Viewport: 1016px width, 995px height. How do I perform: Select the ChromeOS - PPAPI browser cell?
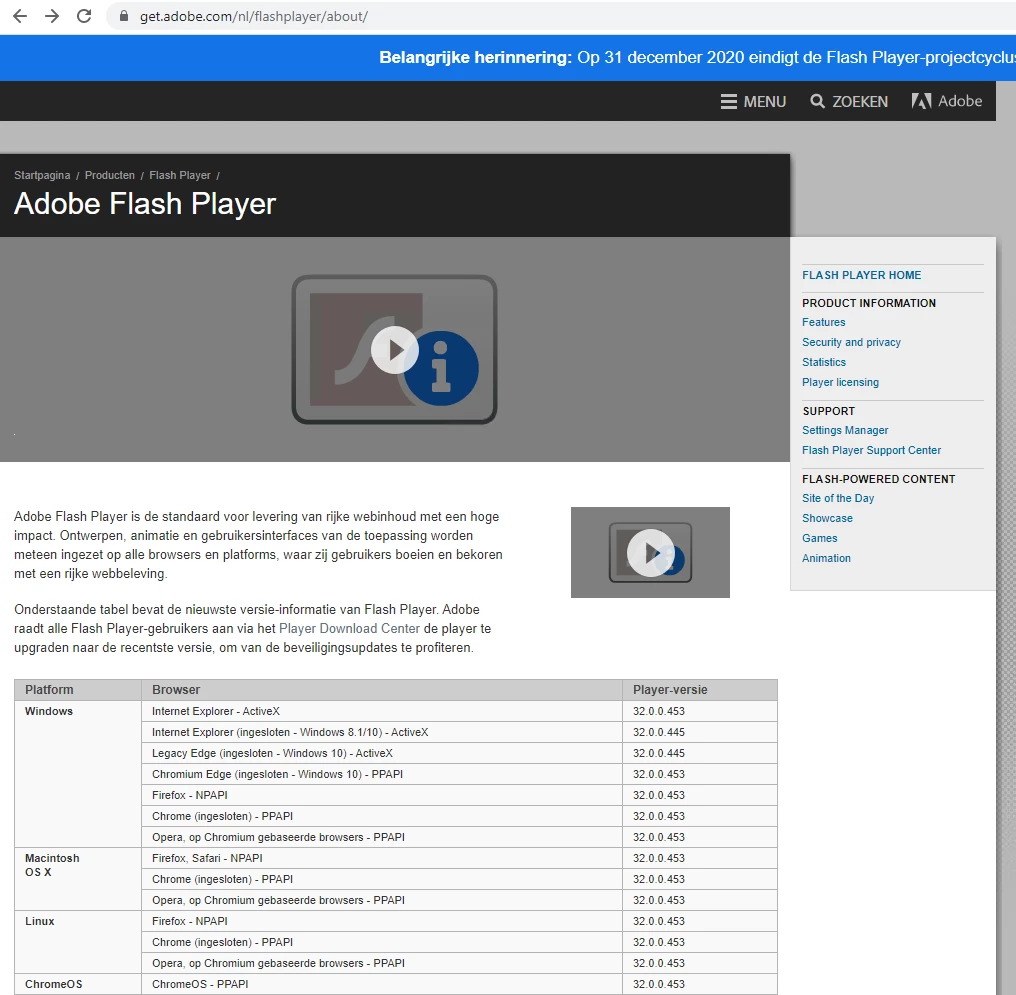click(382, 984)
